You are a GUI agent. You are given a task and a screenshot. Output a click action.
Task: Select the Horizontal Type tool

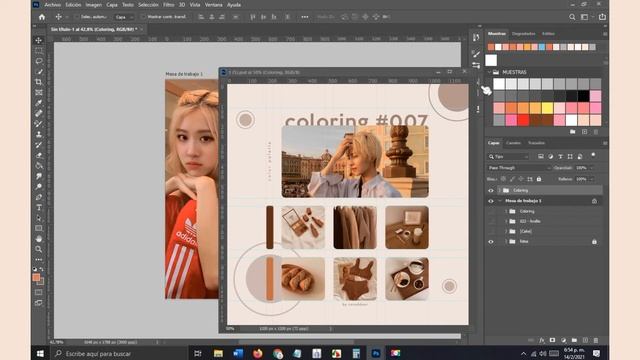click(39, 207)
